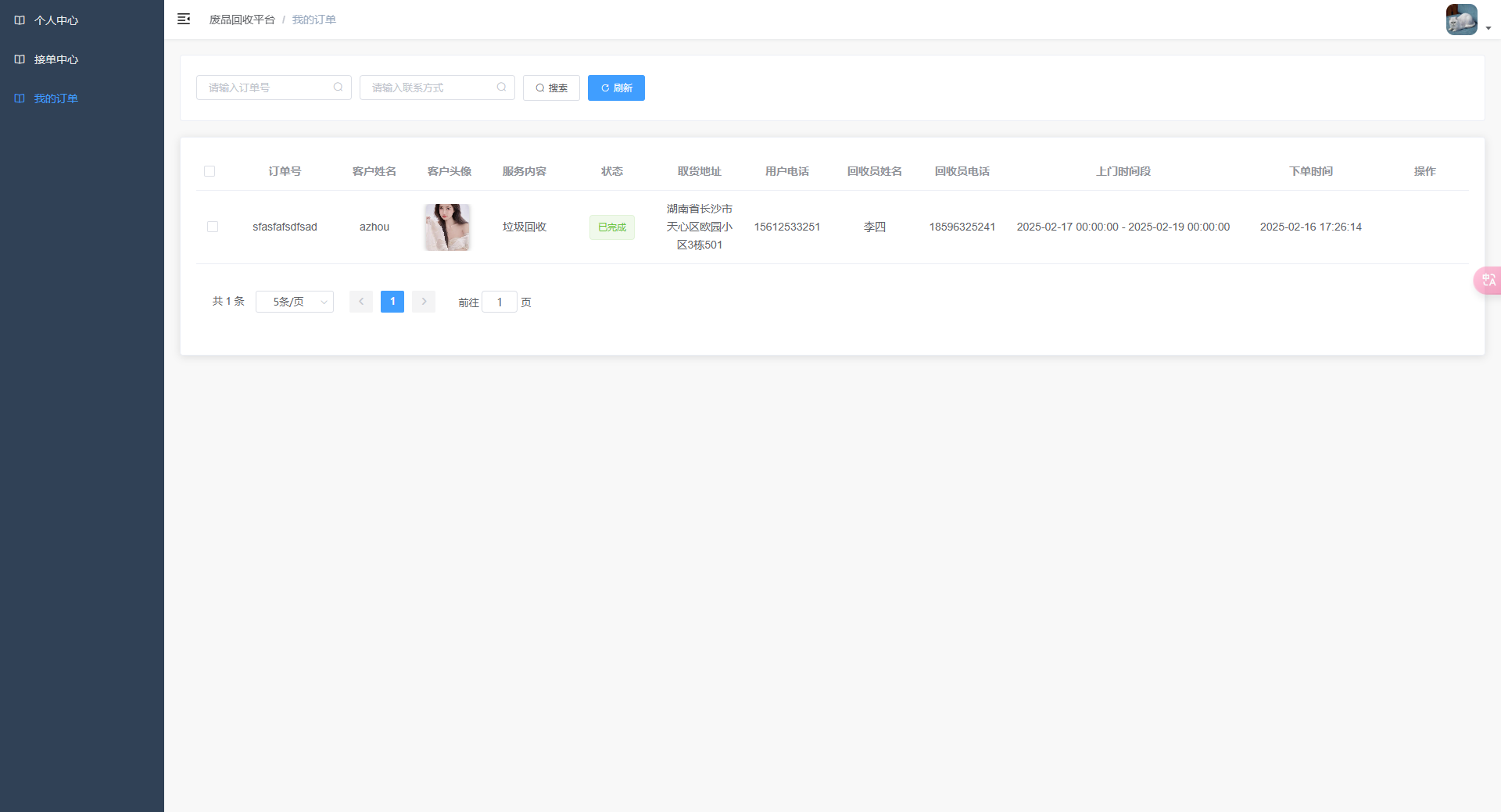
Task: Collapse the sidebar with hamburger icon
Action: click(x=184, y=19)
